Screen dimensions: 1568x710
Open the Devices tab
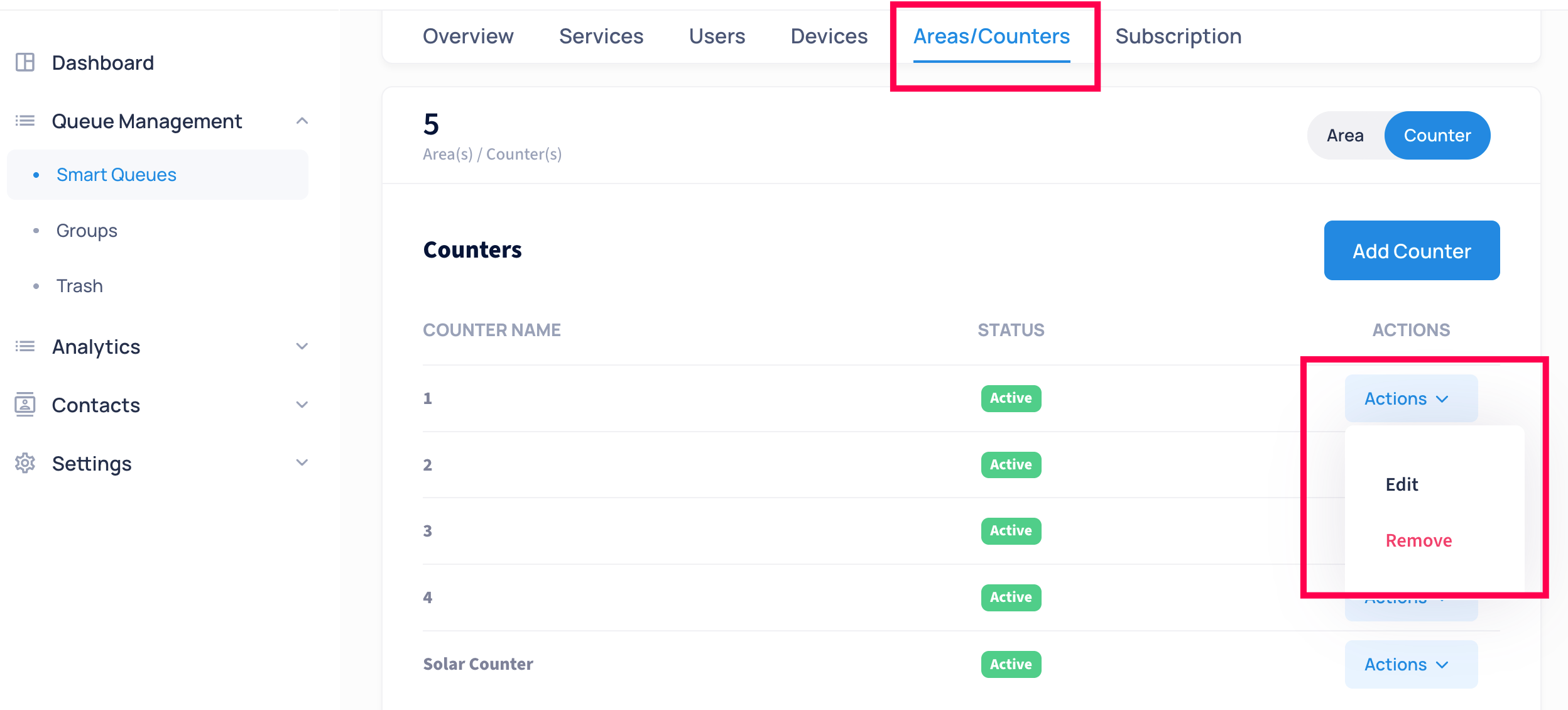click(829, 36)
